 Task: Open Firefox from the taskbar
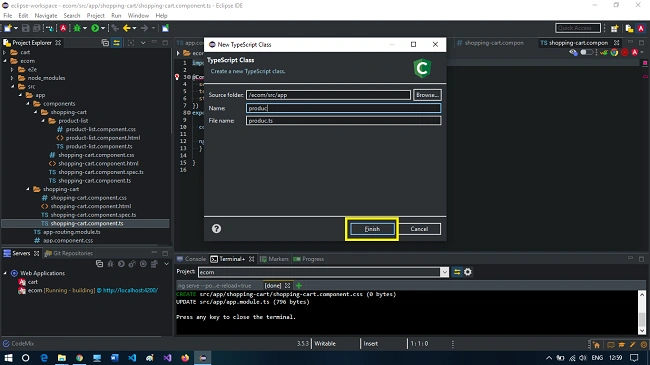[185, 358]
